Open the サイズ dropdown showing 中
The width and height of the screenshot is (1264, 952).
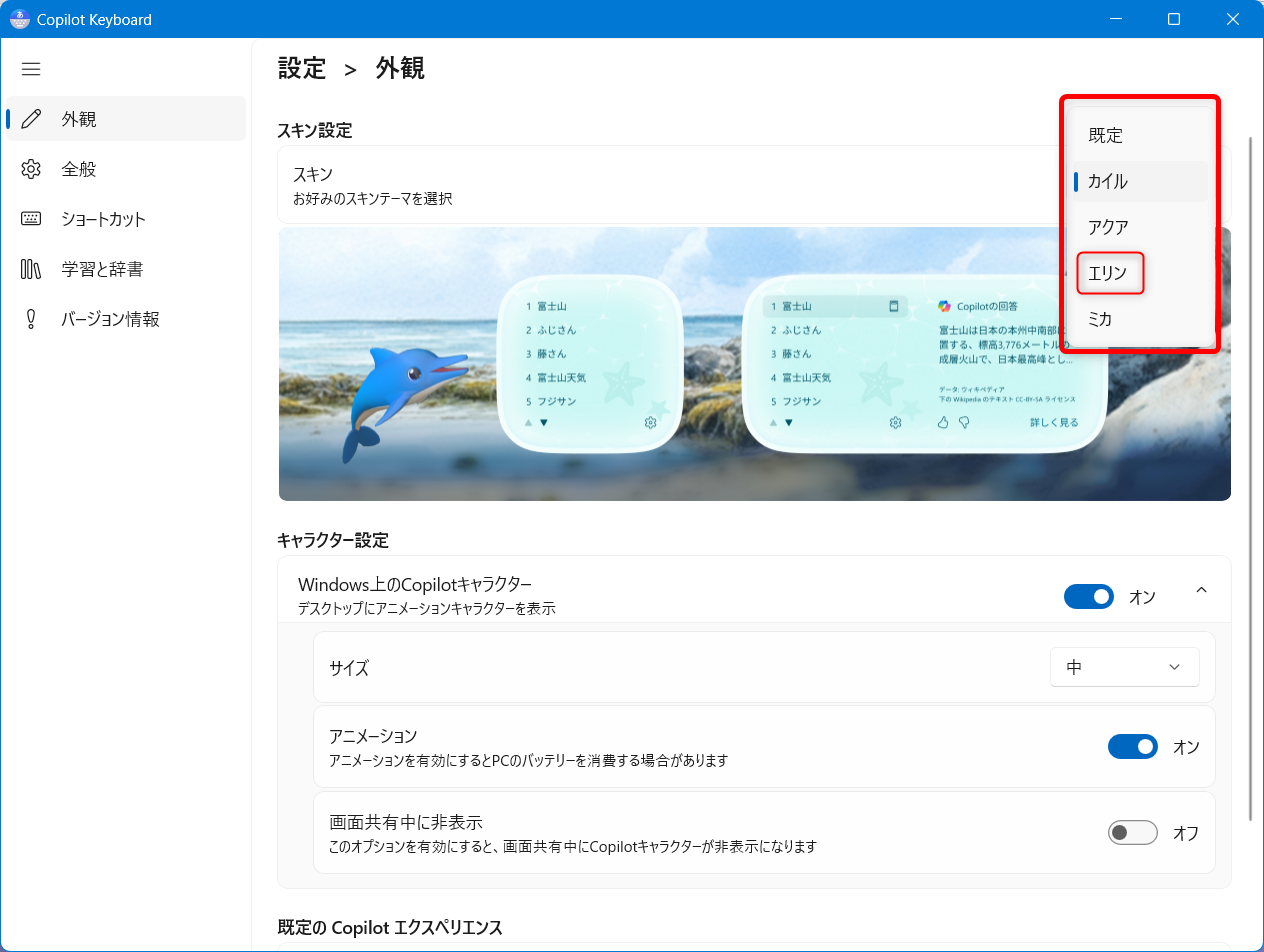click(x=1124, y=667)
